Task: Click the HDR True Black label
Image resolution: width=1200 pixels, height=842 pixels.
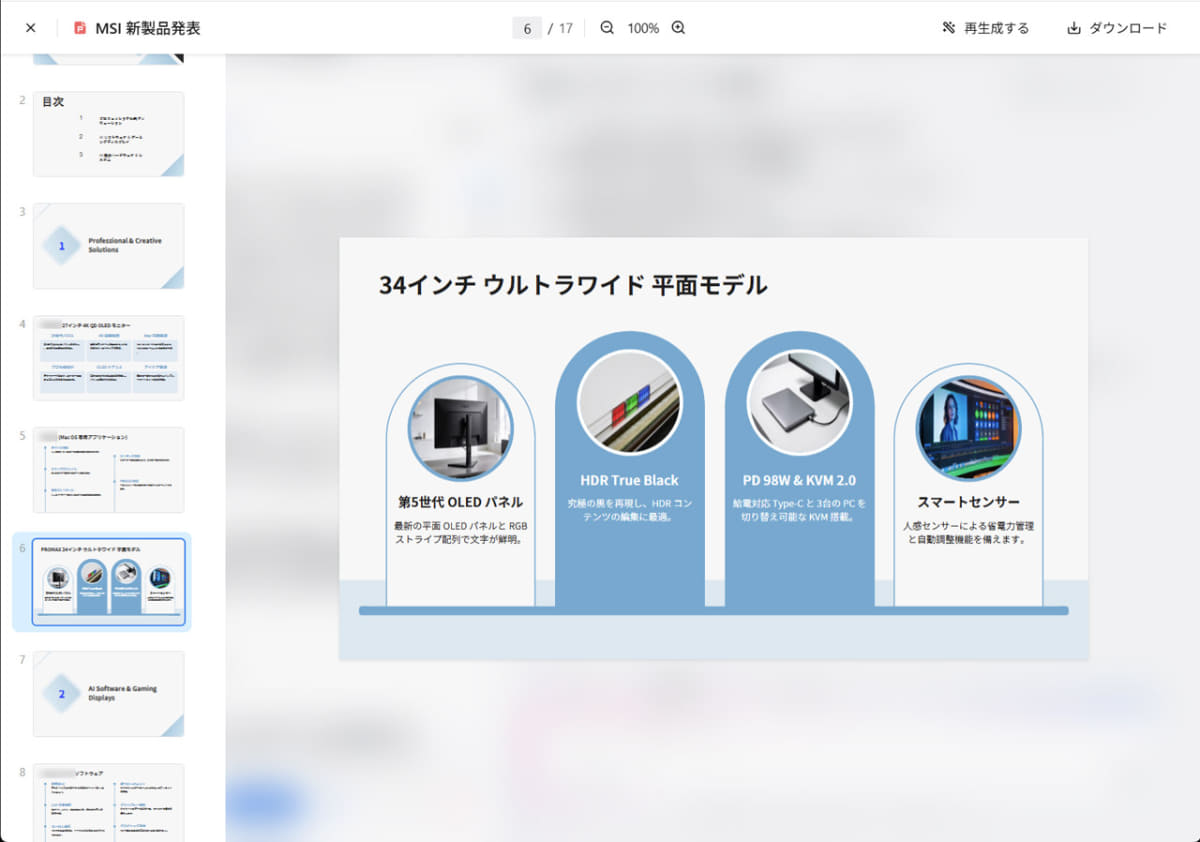Action: coord(629,480)
